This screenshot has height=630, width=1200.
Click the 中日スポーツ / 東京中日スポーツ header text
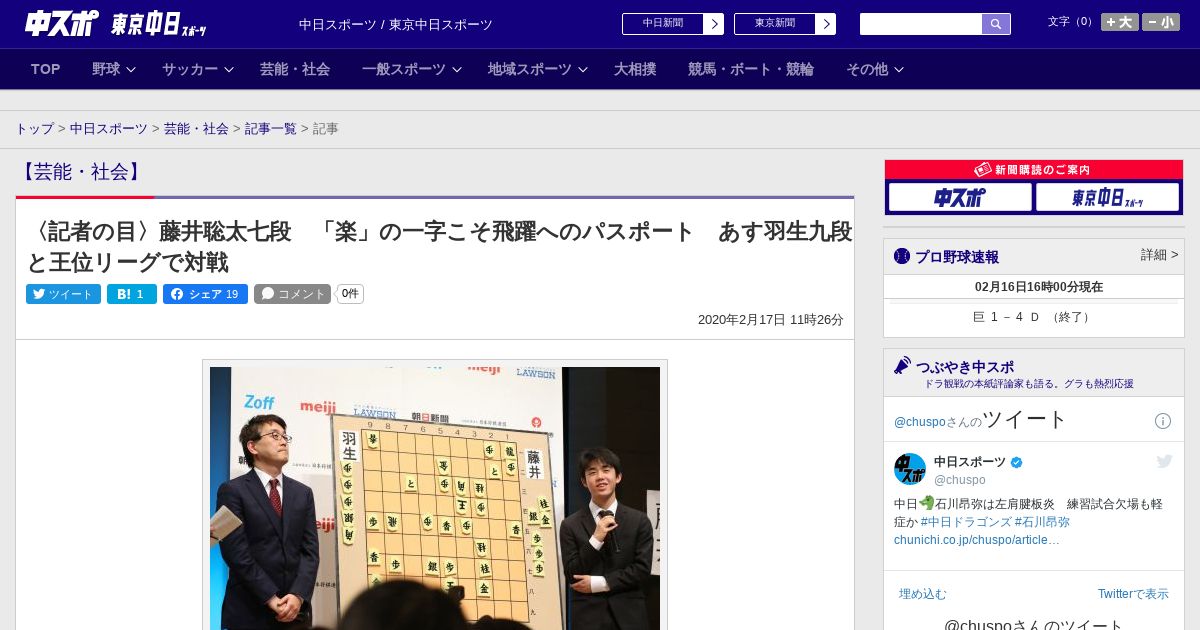coord(396,25)
